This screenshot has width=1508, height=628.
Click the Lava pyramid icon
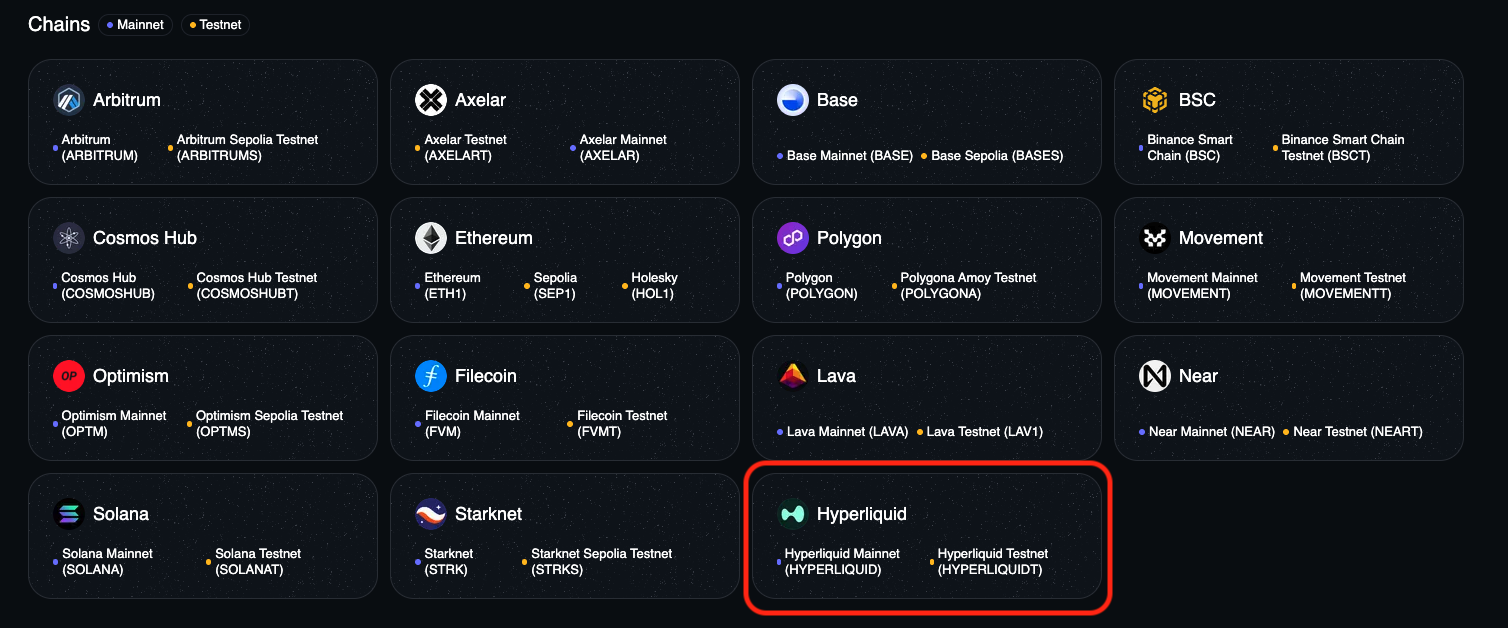pyautogui.click(x=792, y=375)
